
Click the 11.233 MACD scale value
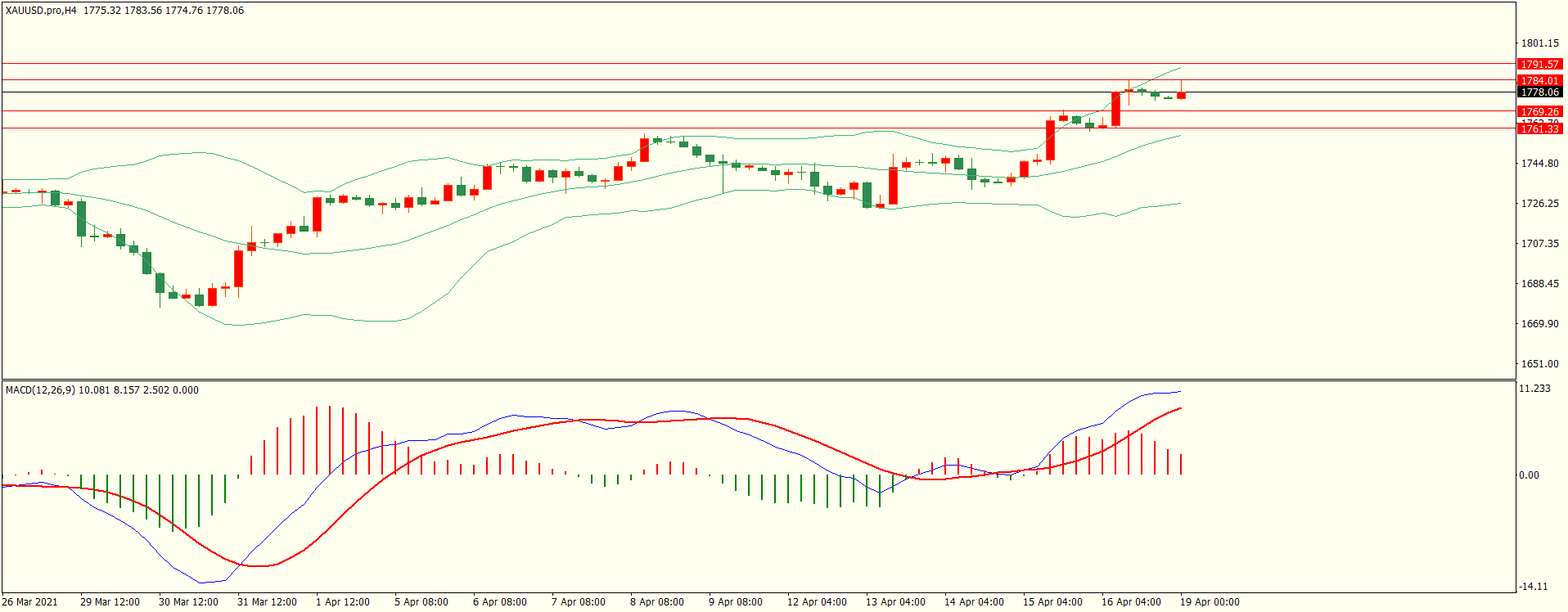(1534, 389)
